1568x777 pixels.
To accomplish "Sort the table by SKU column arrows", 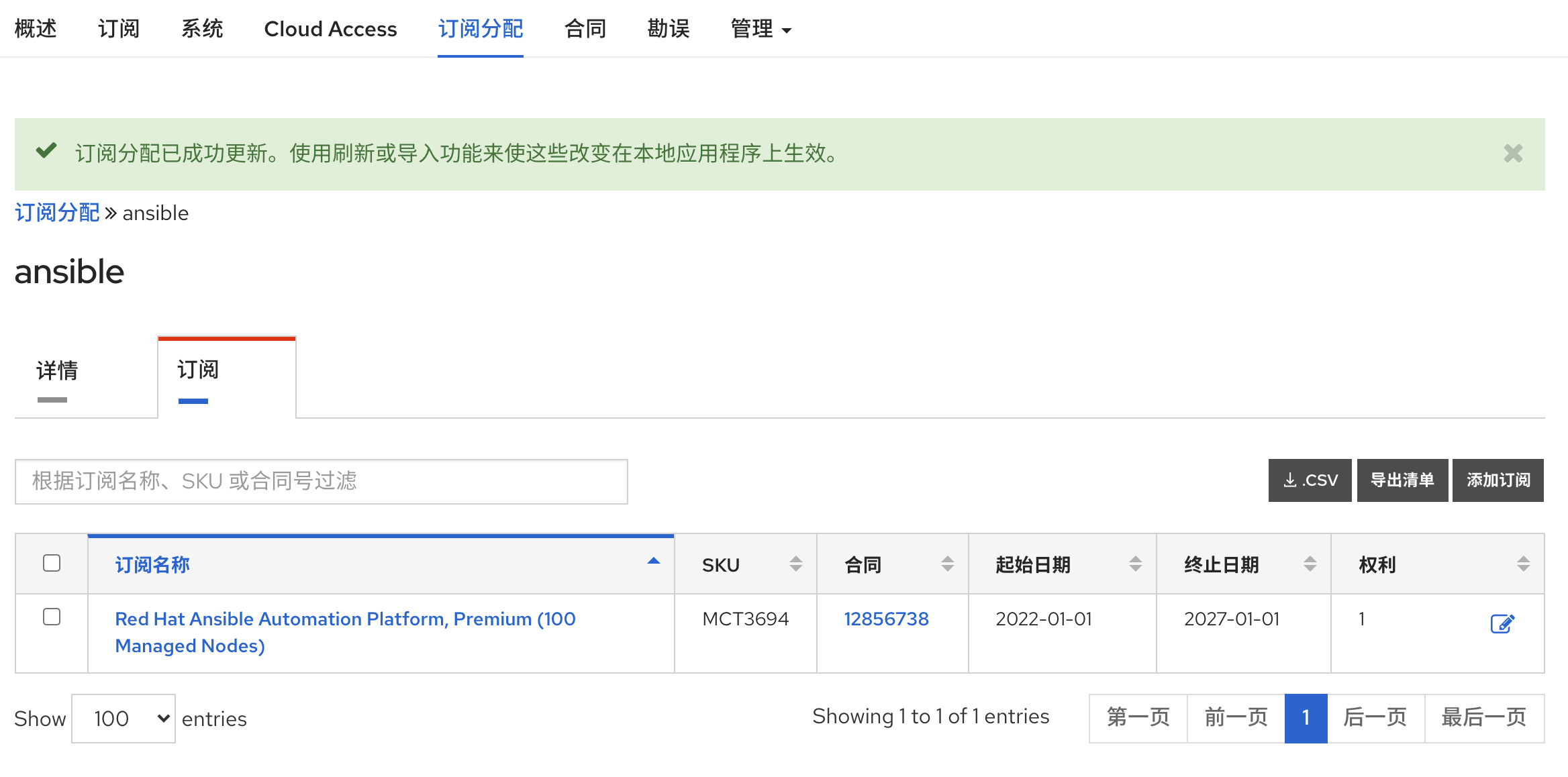I will [795, 564].
